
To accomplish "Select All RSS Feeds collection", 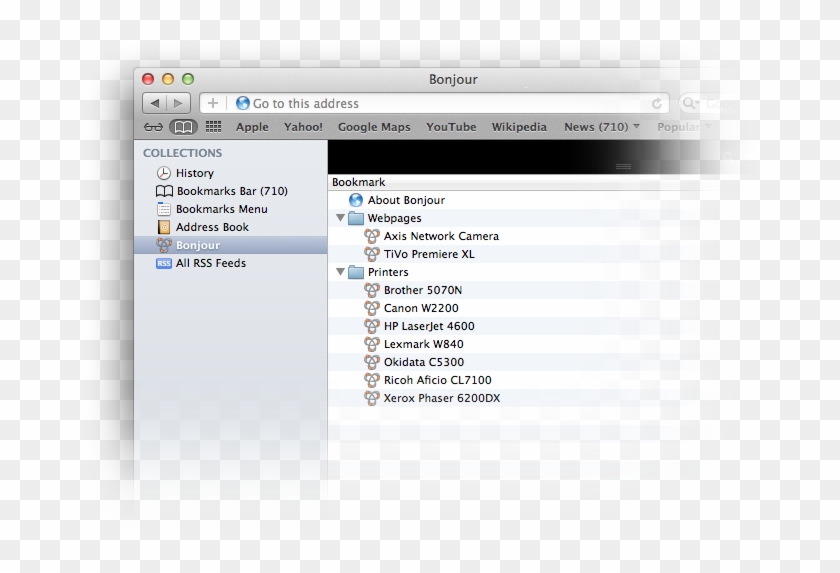I will [210, 263].
